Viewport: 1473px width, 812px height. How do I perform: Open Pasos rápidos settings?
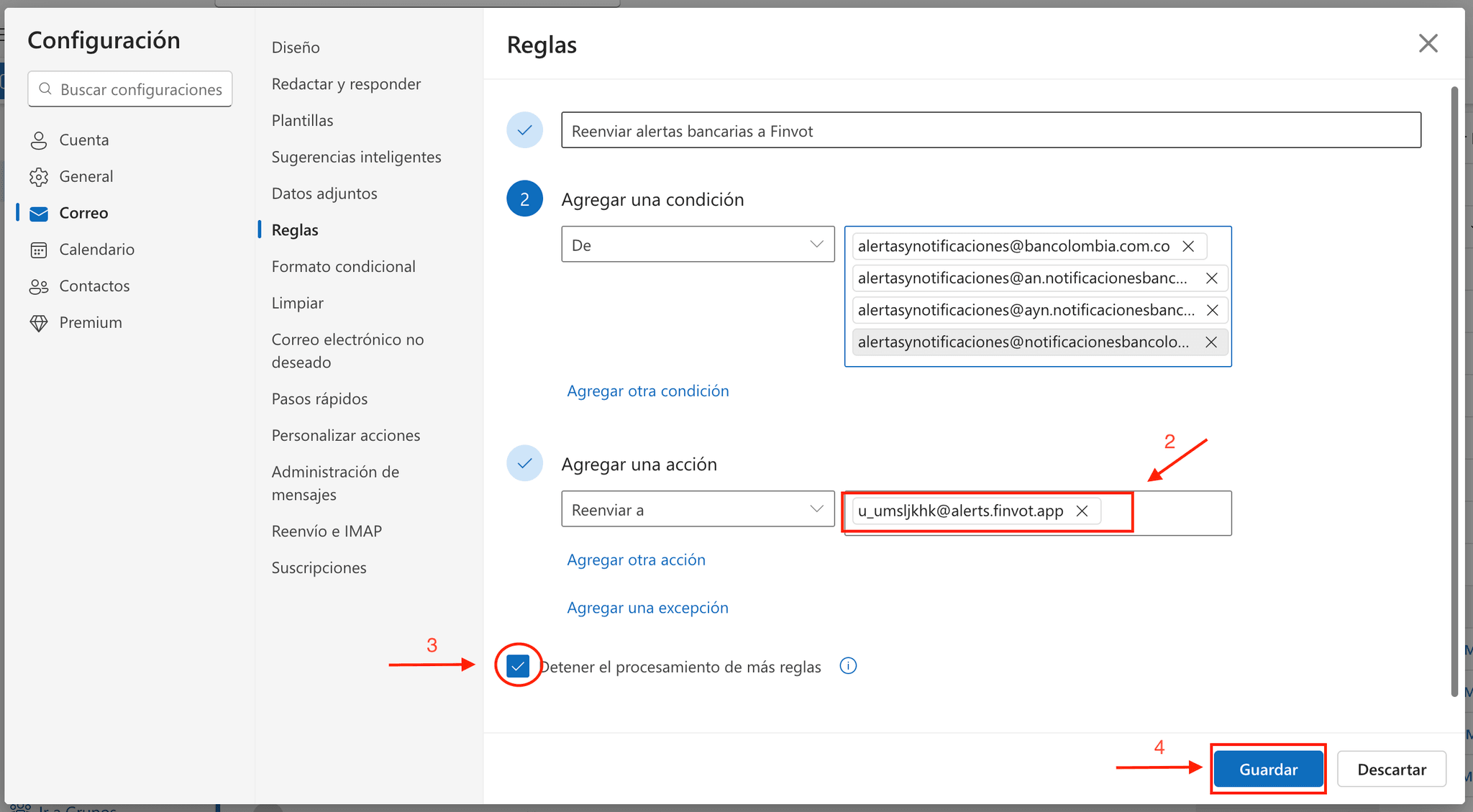(319, 399)
